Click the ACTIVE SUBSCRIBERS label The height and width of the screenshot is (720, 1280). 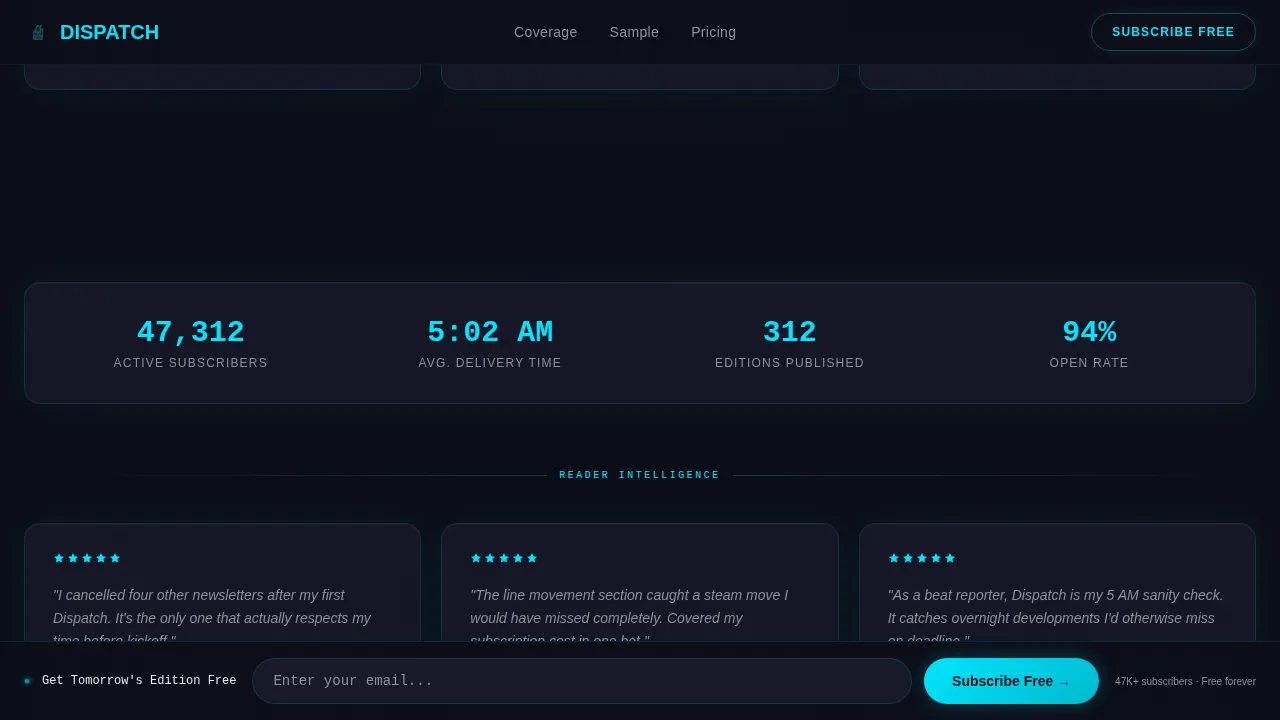click(190, 363)
